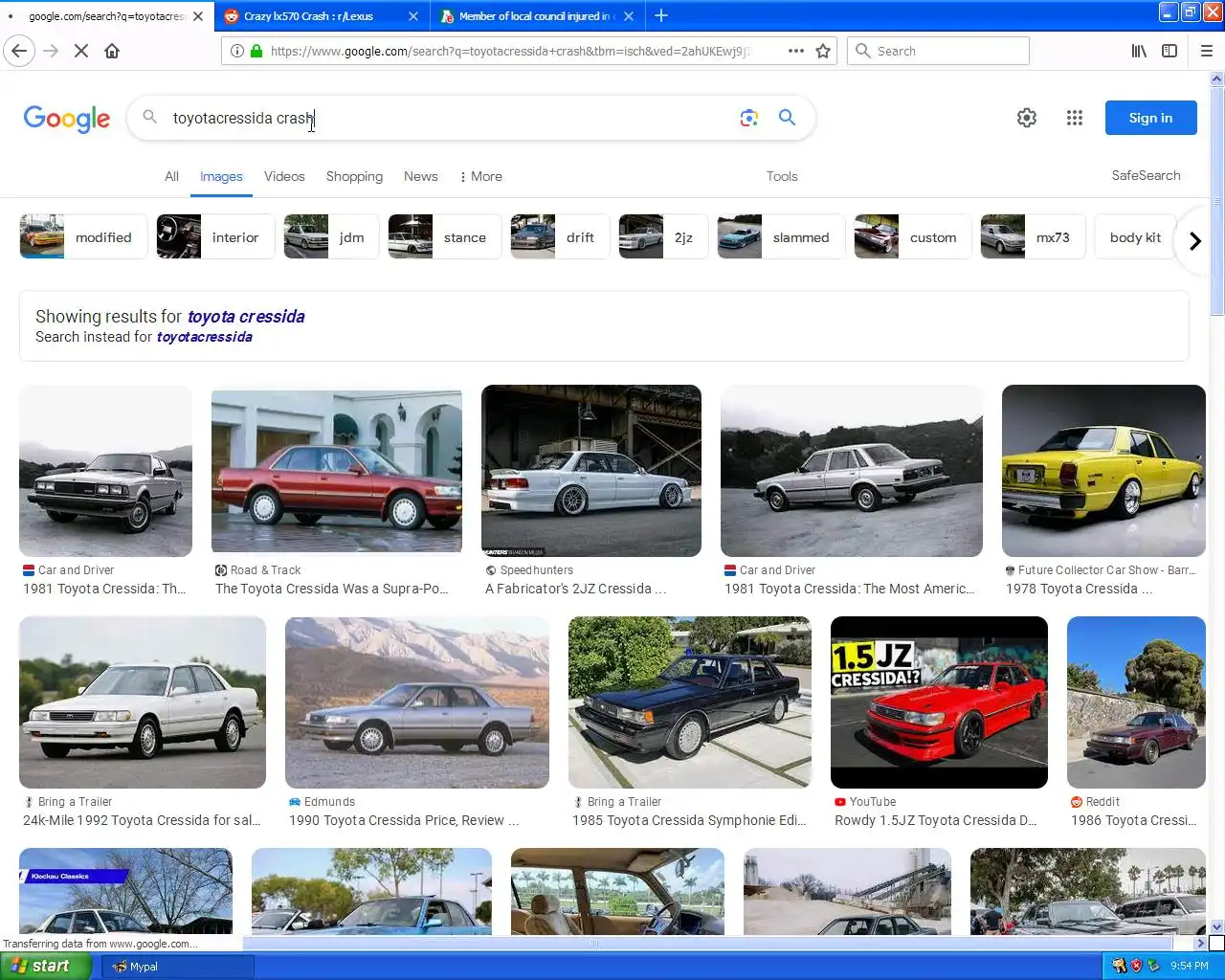Image resolution: width=1225 pixels, height=980 pixels.
Task: Open the browser hamburger menu
Action: click(1207, 51)
